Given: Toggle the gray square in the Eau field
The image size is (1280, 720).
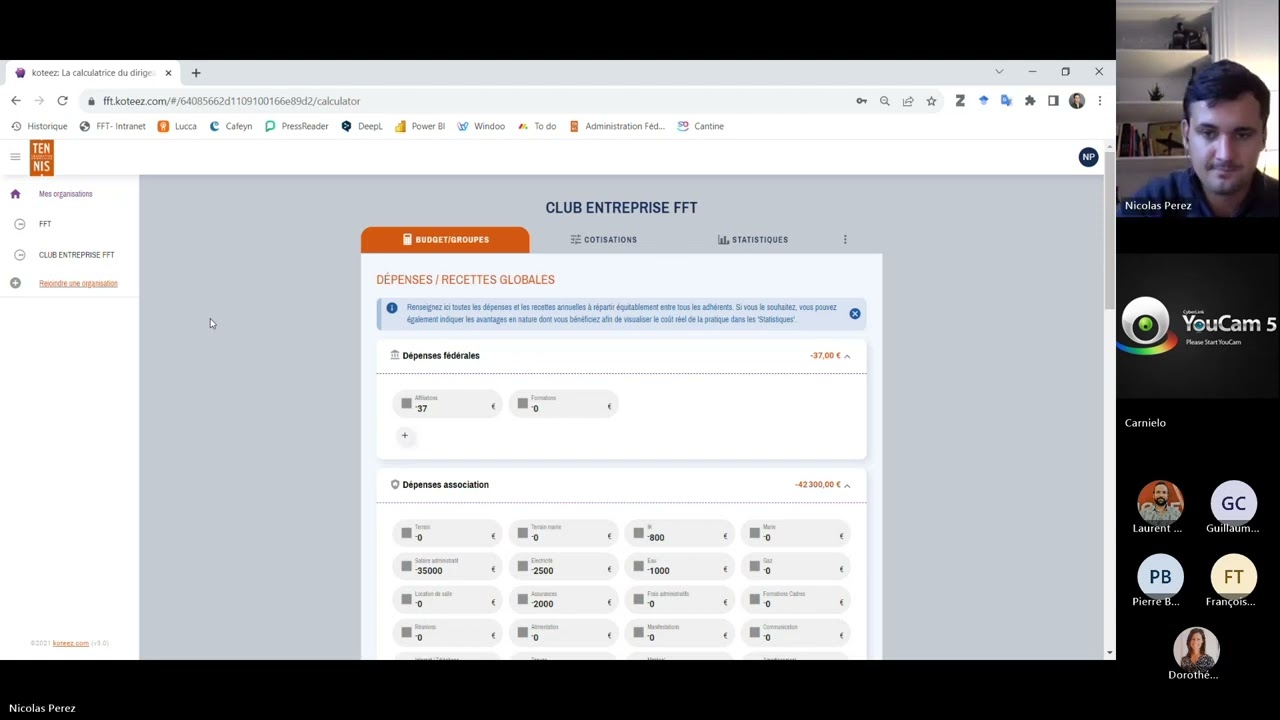Looking at the screenshot, I should coord(638,566).
